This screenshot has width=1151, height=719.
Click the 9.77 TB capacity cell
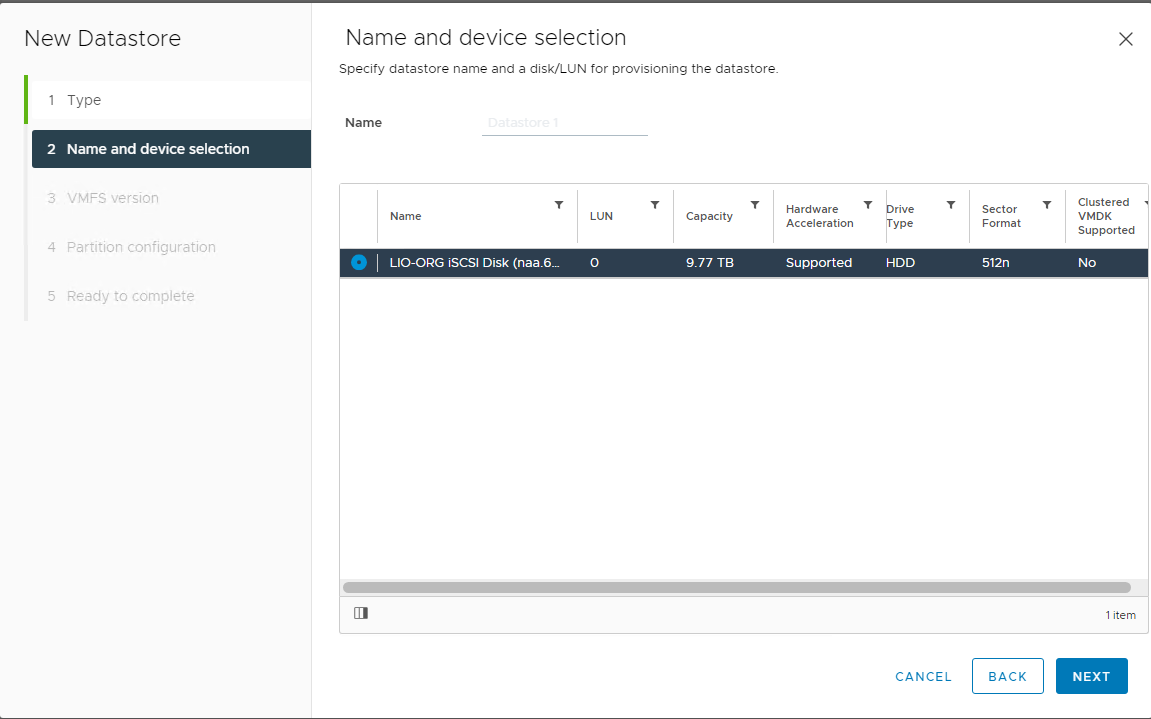pos(710,263)
